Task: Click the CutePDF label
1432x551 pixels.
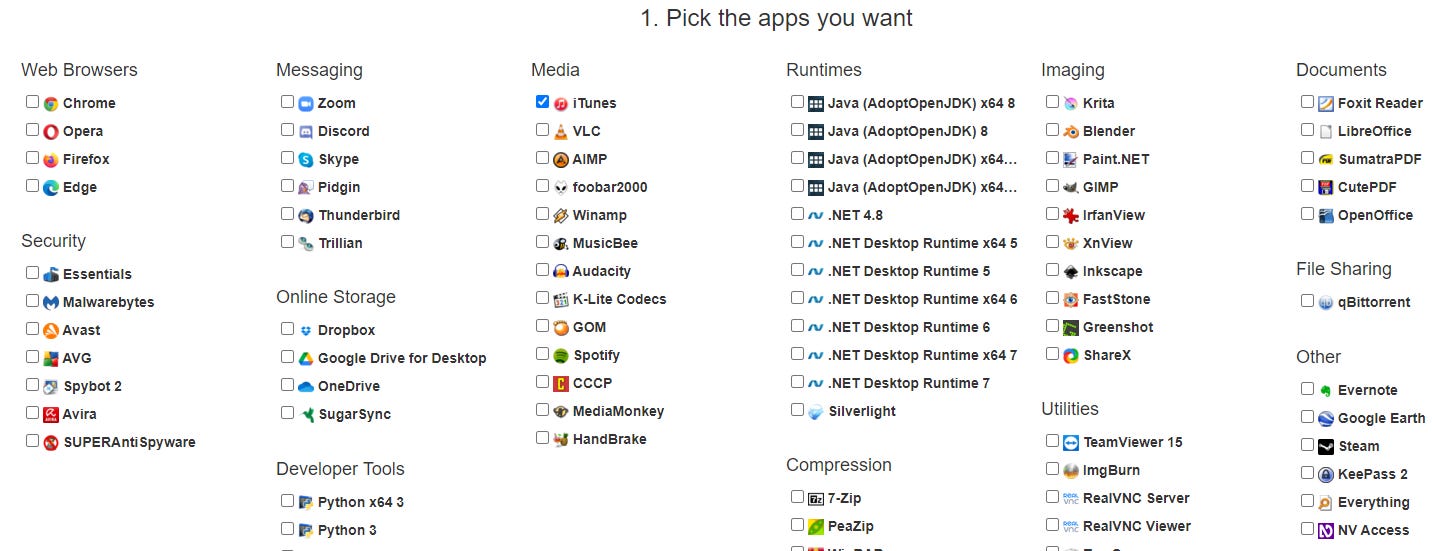Action: (x=1367, y=187)
